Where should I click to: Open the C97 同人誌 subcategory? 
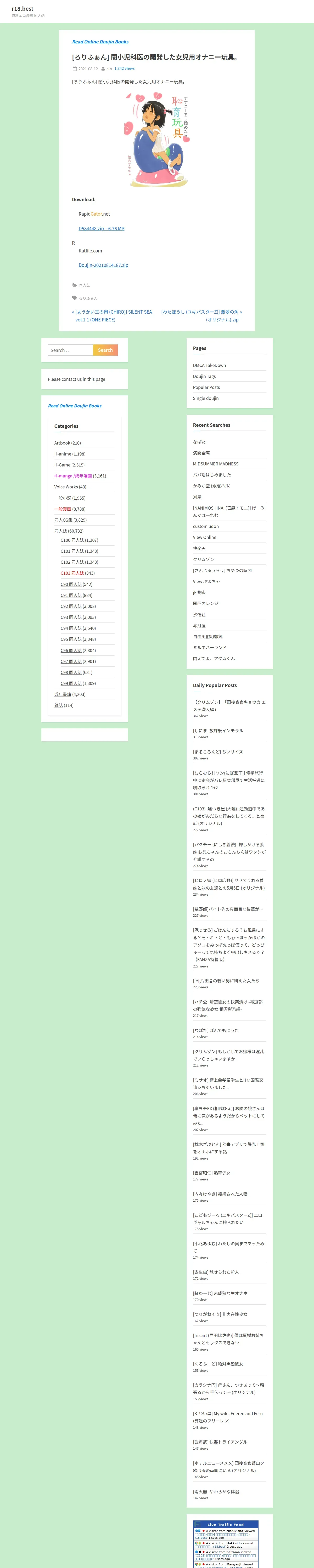click(x=71, y=662)
